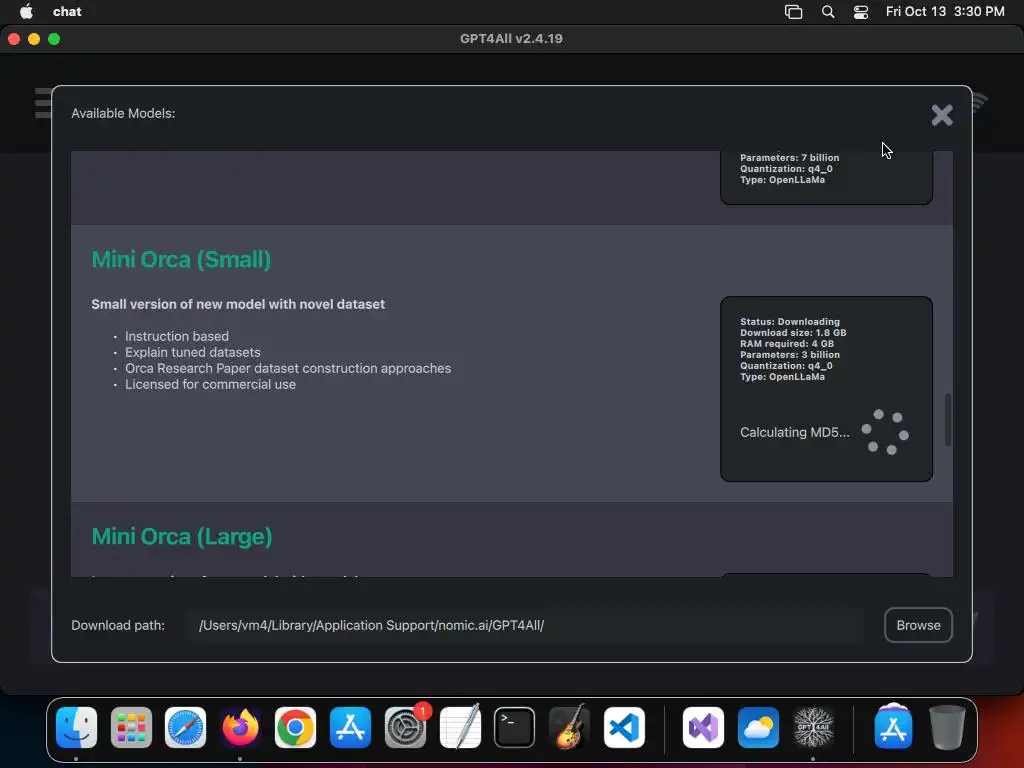Click the 'Available Models:' label
This screenshot has height=768, width=1024.
(x=123, y=113)
